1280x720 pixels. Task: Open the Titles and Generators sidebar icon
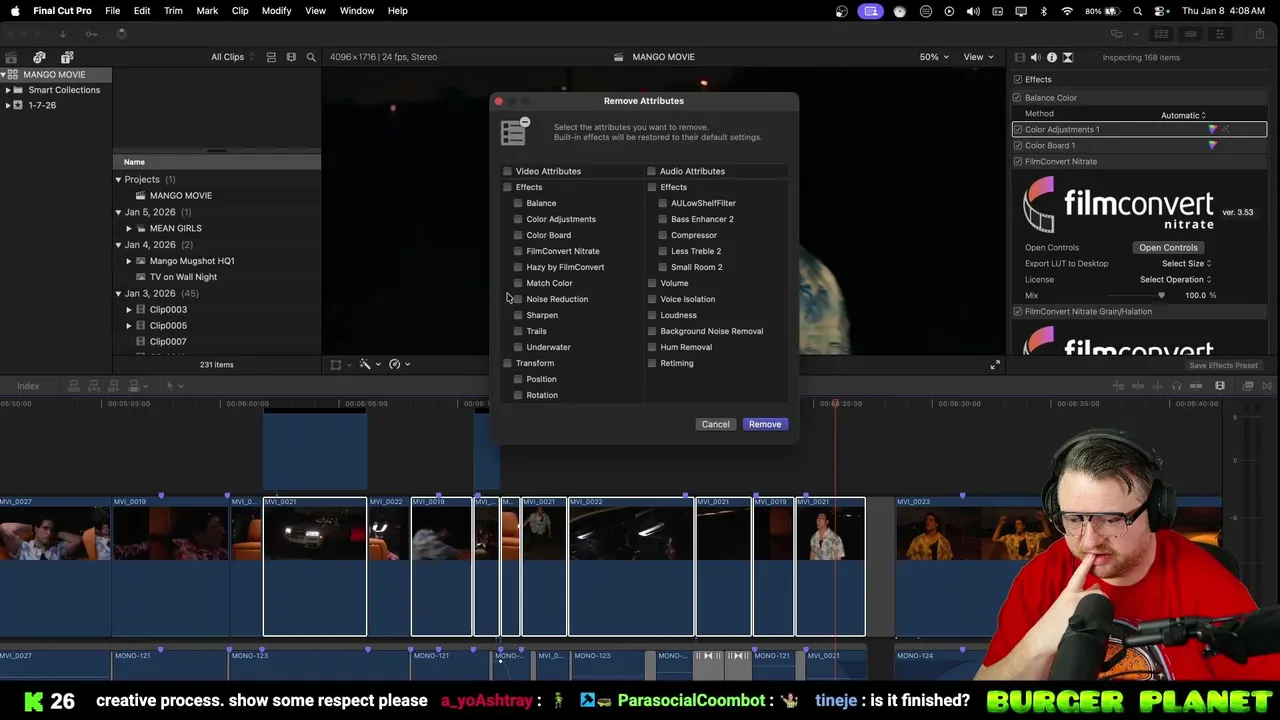coord(67,57)
